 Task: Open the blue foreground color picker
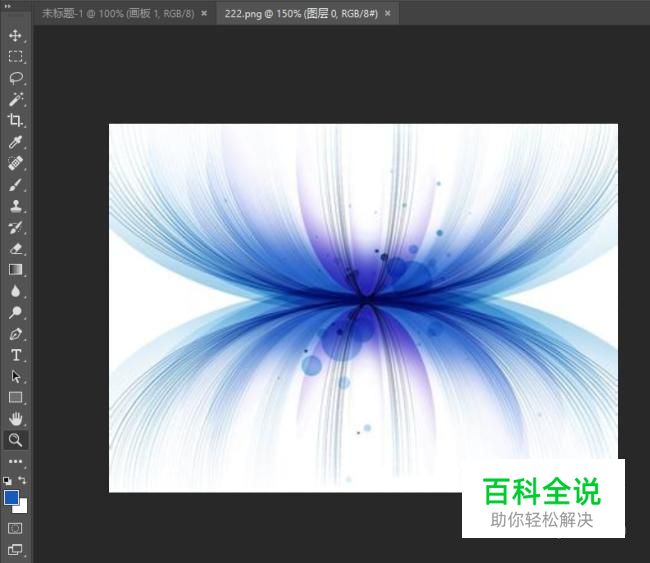click(11, 497)
